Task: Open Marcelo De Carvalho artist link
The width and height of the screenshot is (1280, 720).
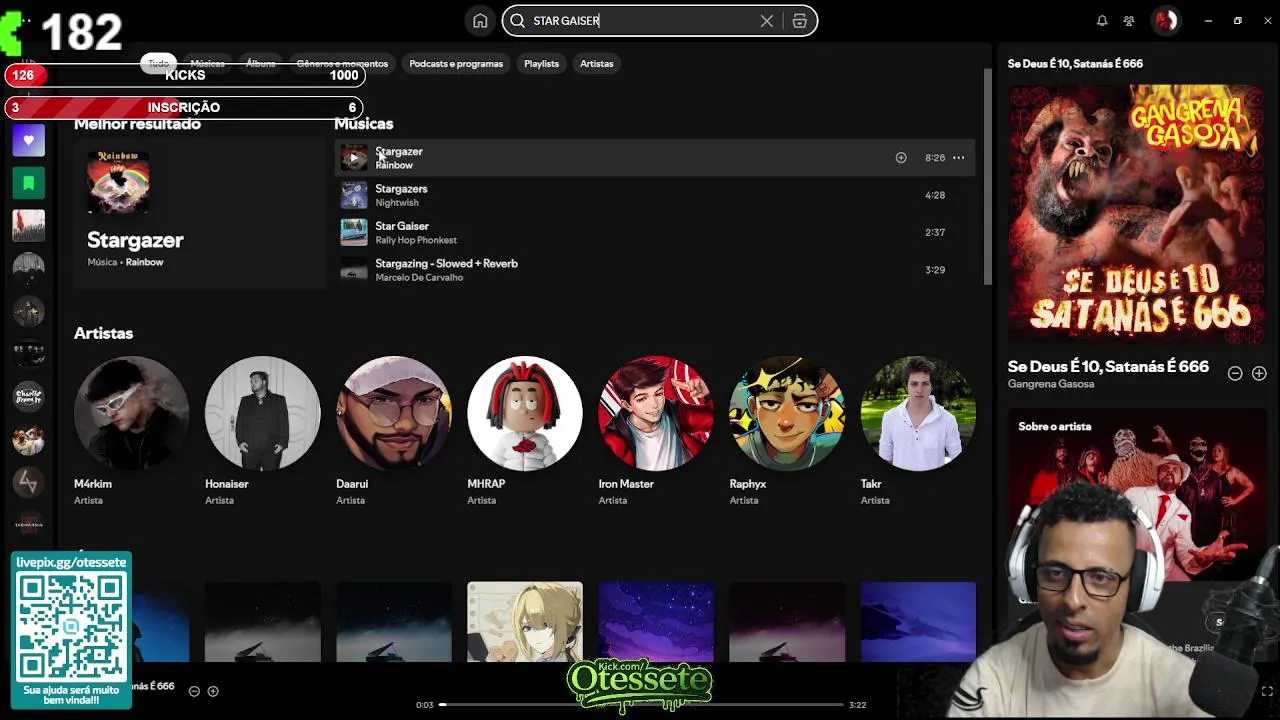Action: click(419, 277)
